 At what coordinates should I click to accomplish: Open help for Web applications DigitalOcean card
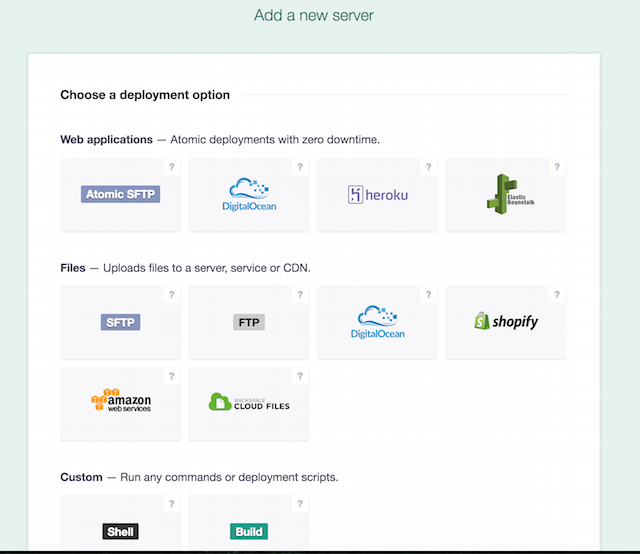point(300,167)
